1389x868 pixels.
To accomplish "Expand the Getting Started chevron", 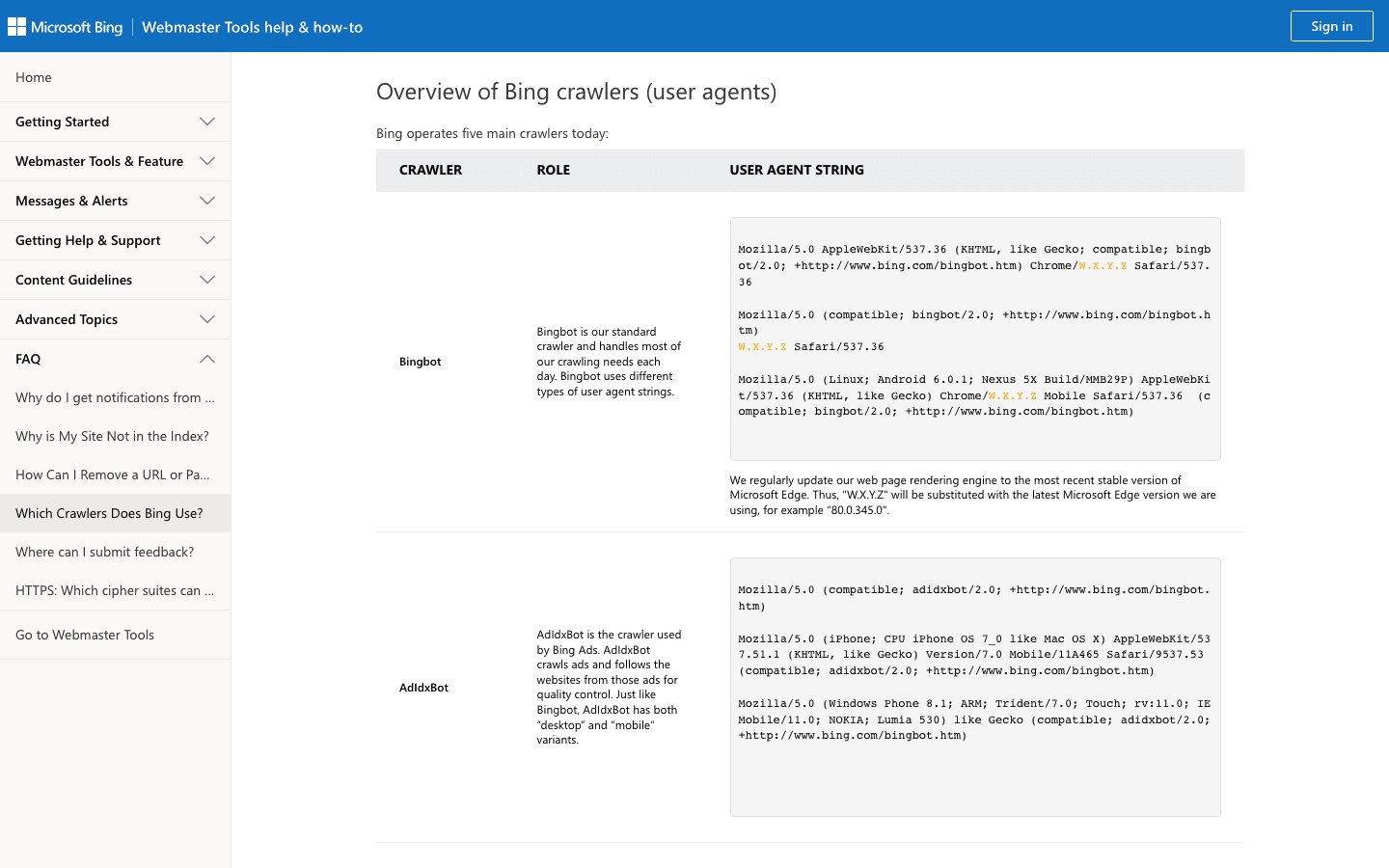I will click(x=207, y=122).
